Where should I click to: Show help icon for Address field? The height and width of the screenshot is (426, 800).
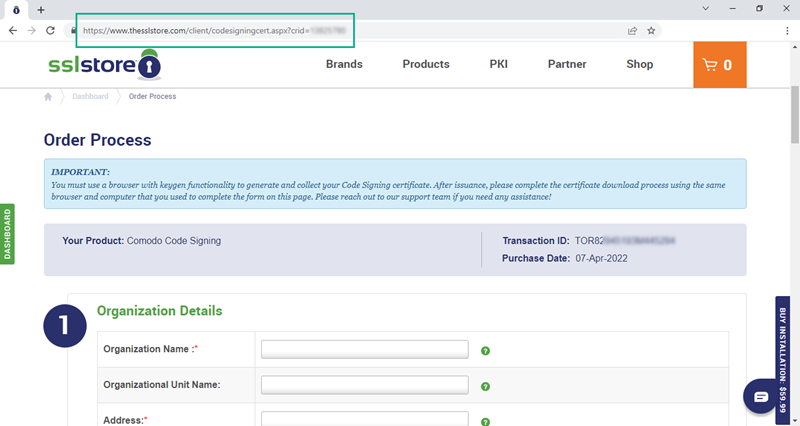click(485, 421)
